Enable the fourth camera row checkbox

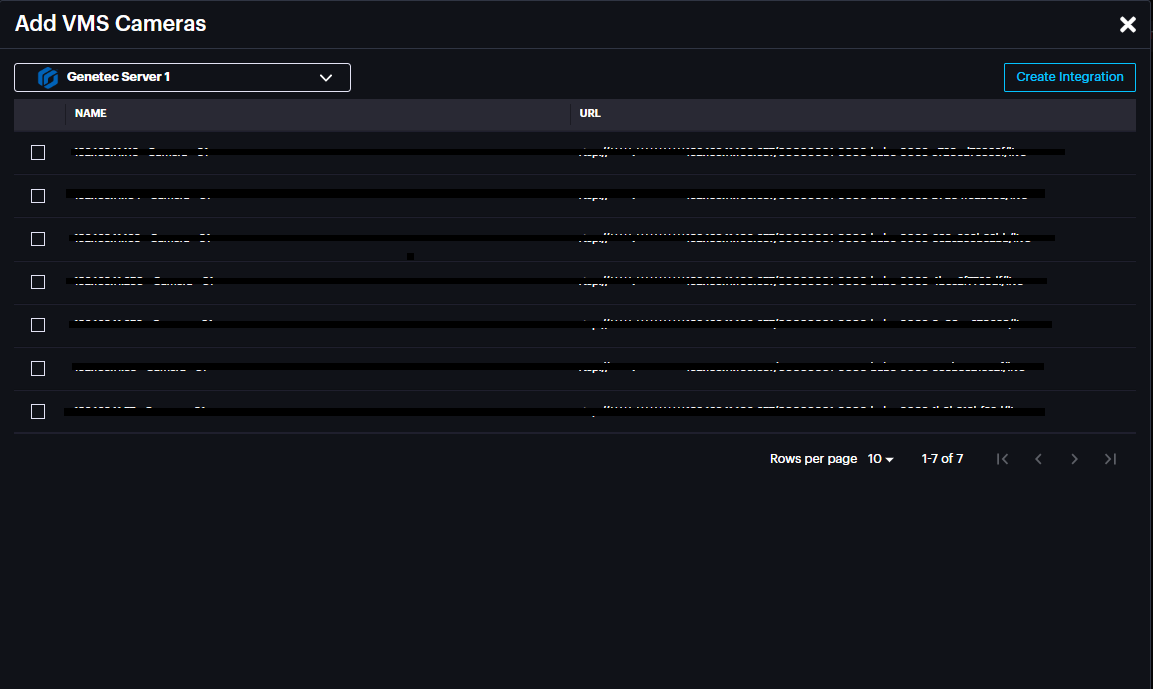click(38, 282)
